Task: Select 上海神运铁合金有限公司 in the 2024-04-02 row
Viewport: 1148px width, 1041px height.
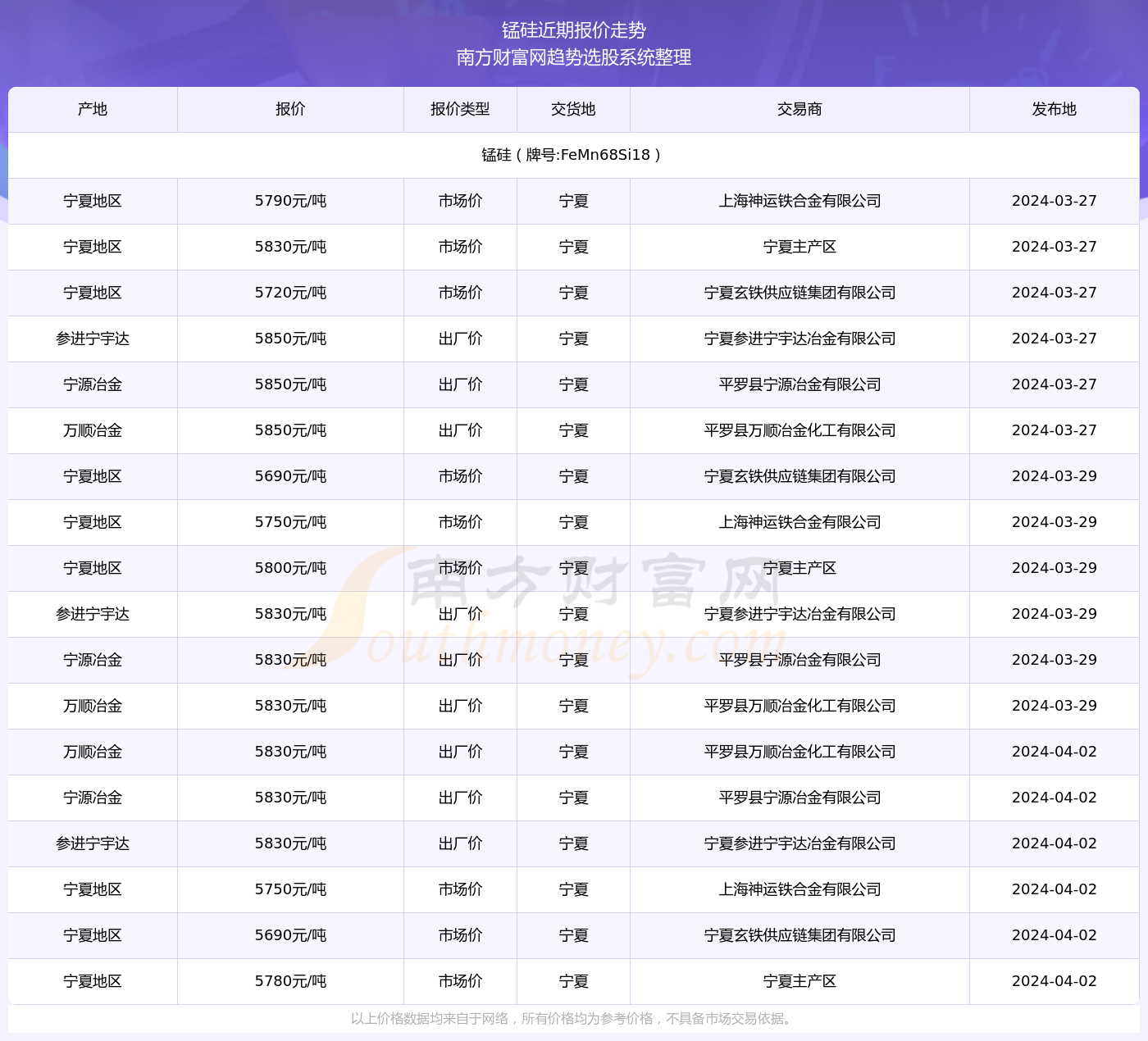Action: [799, 889]
